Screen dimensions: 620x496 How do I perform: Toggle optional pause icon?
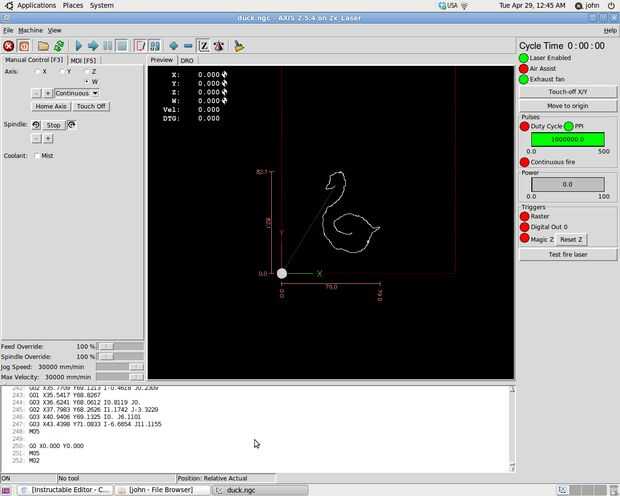(x=155, y=46)
